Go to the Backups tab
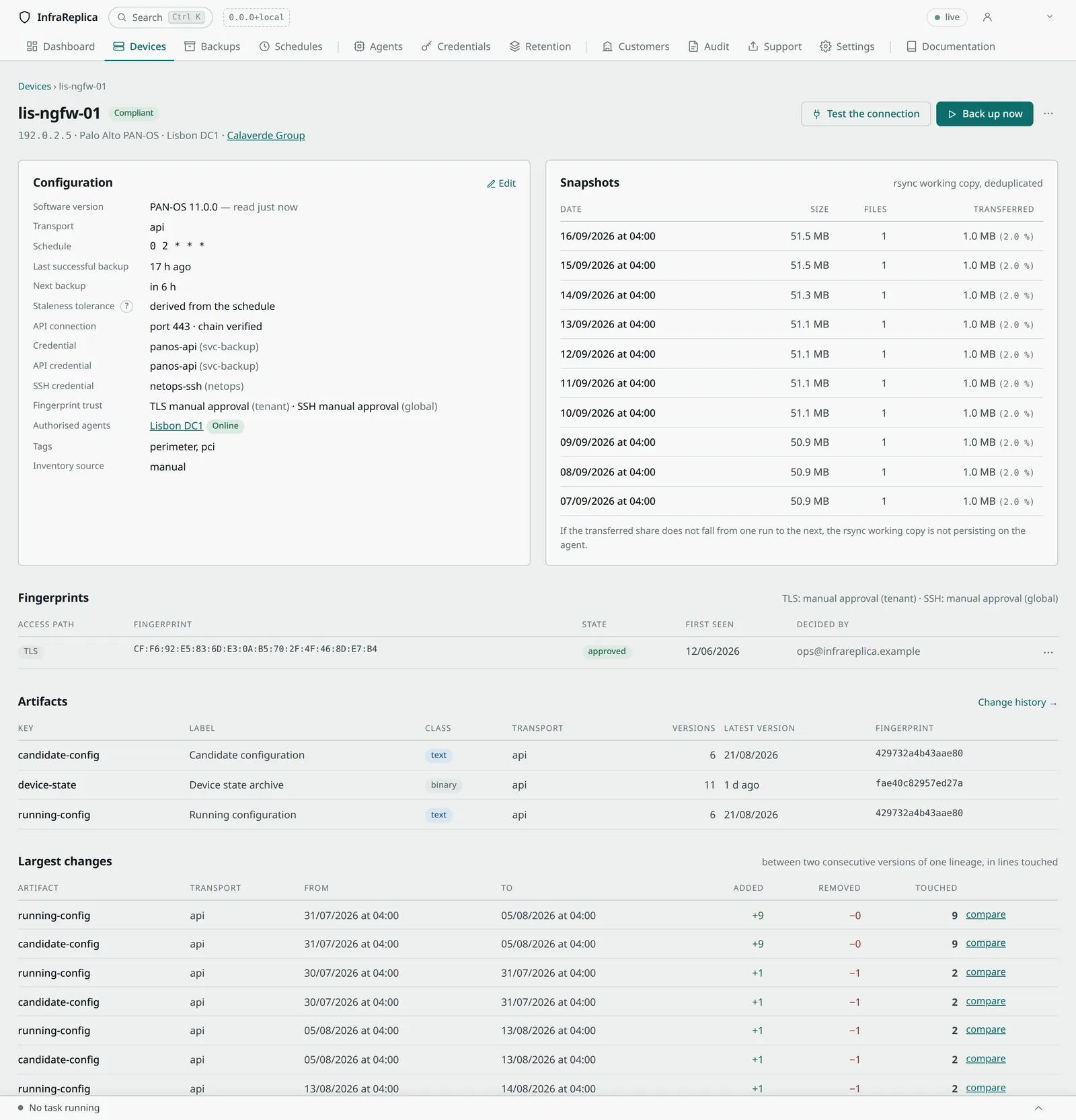Image resolution: width=1076 pixels, height=1120 pixels. coord(213,46)
